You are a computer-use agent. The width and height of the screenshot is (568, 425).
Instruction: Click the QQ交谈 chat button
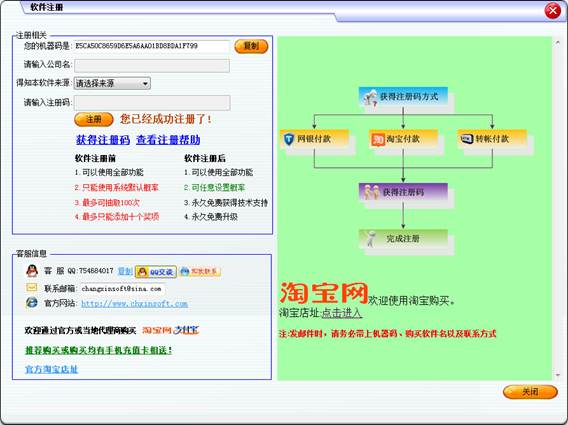tap(156, 272)
